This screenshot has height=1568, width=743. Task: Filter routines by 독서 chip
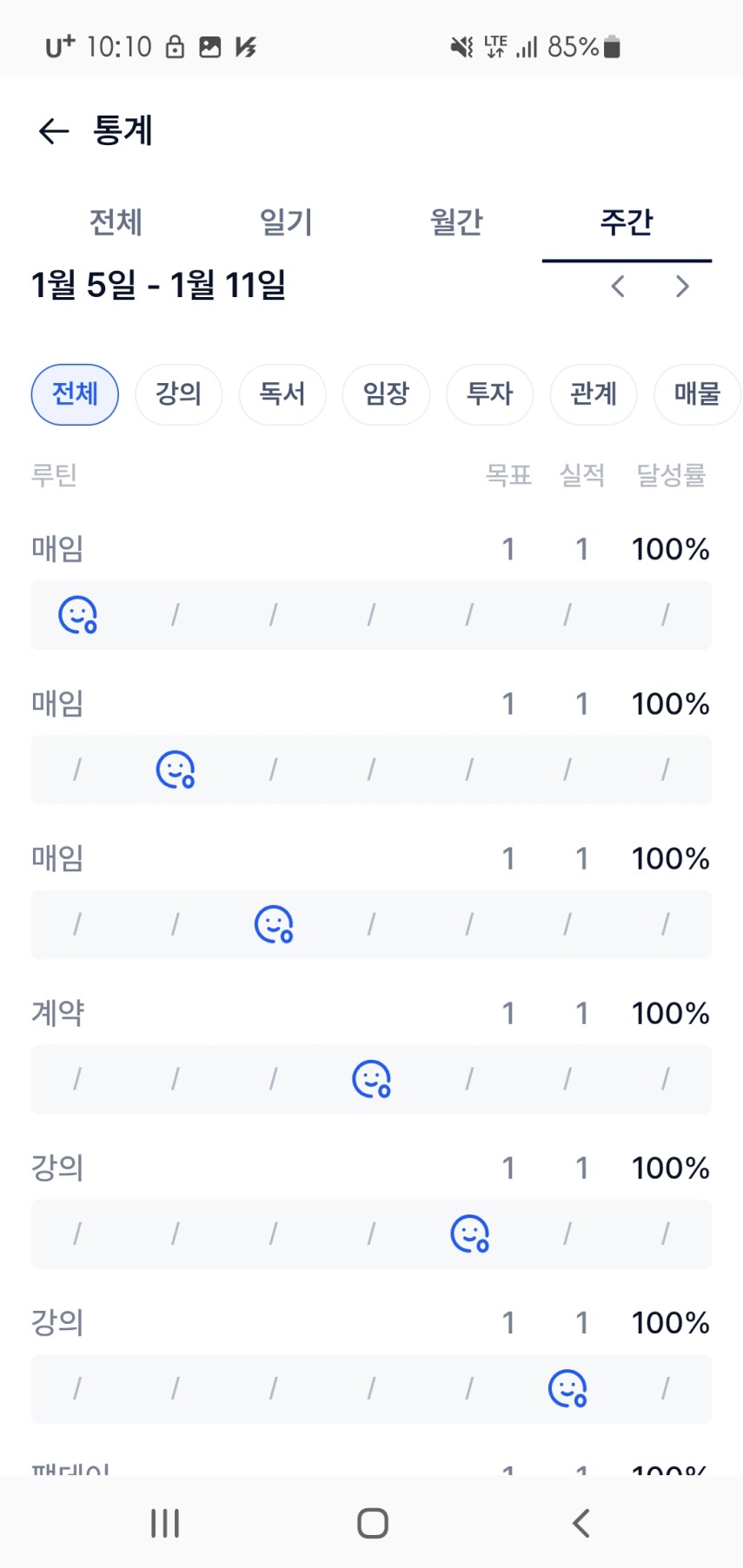click(x=282, y=394)
